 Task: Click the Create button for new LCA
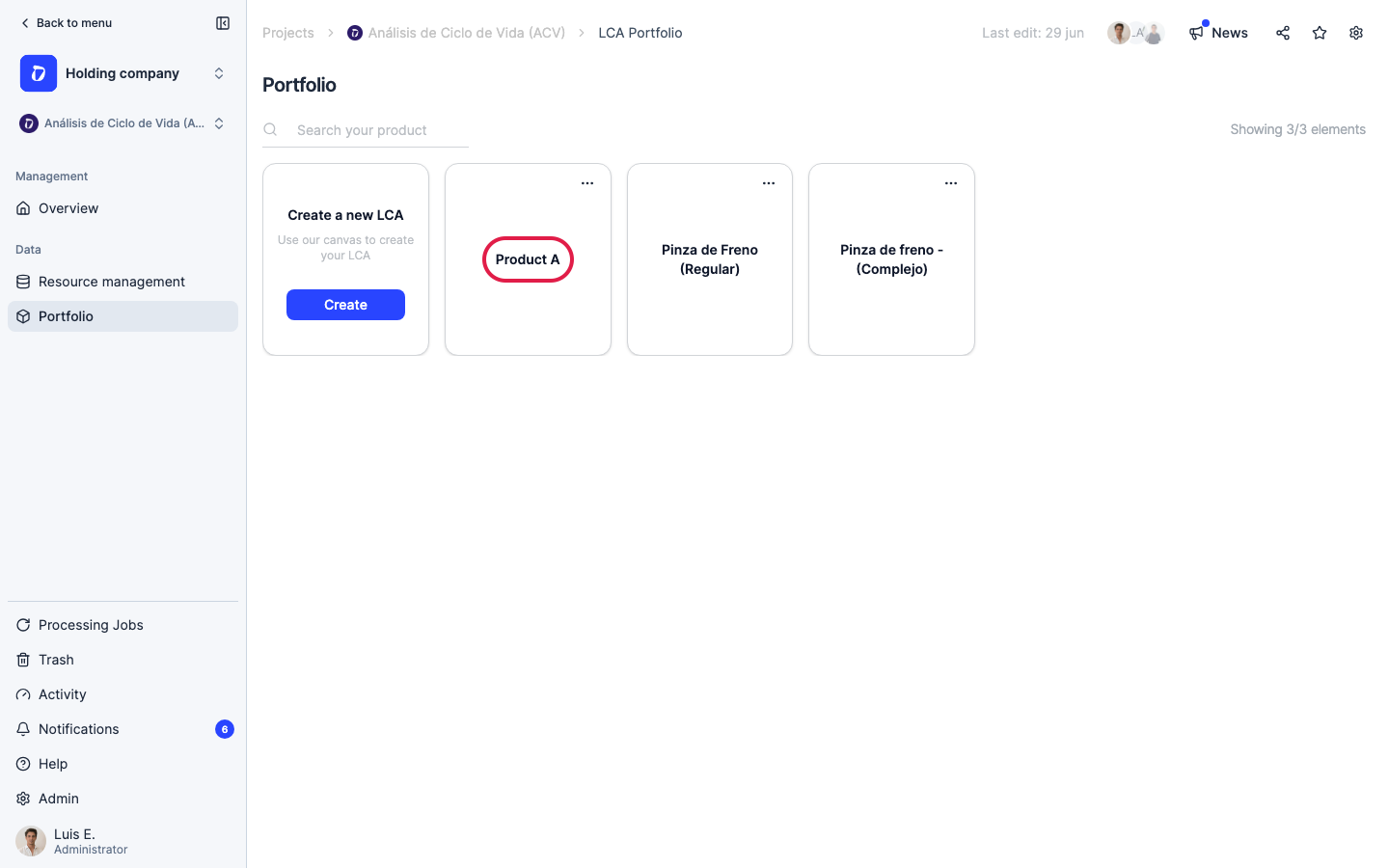click(345, 305)
